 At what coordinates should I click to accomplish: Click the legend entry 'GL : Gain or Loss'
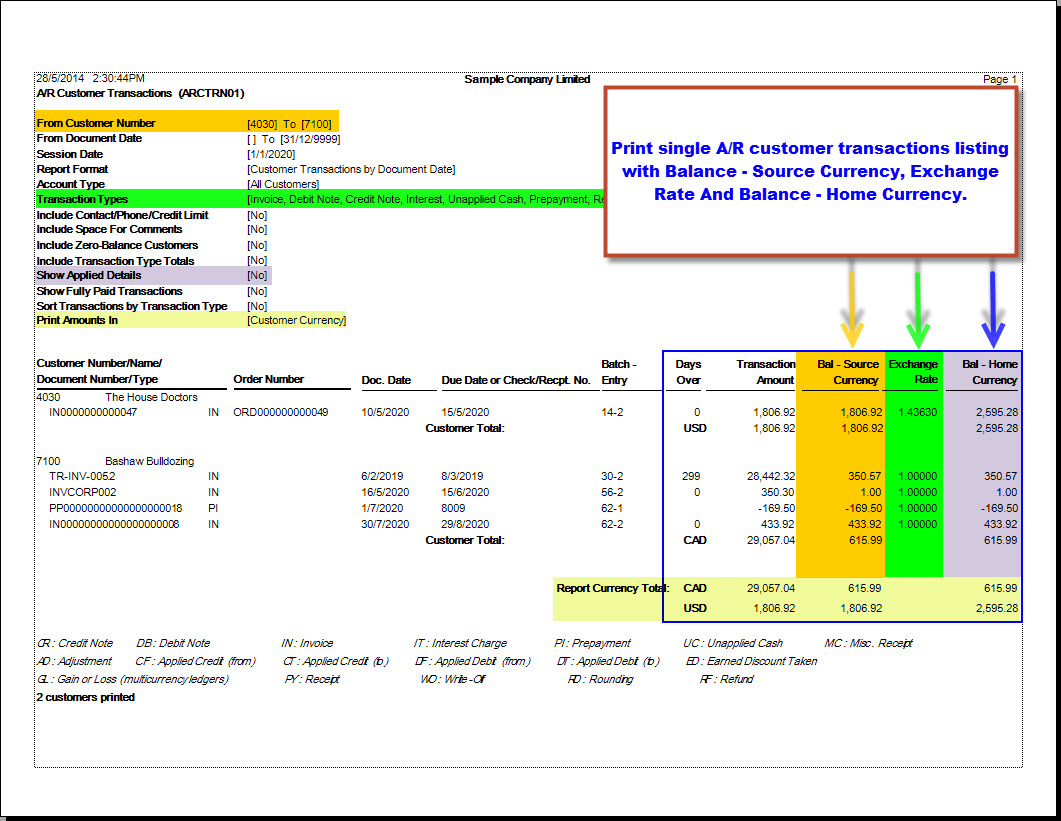tap(133, 679)
